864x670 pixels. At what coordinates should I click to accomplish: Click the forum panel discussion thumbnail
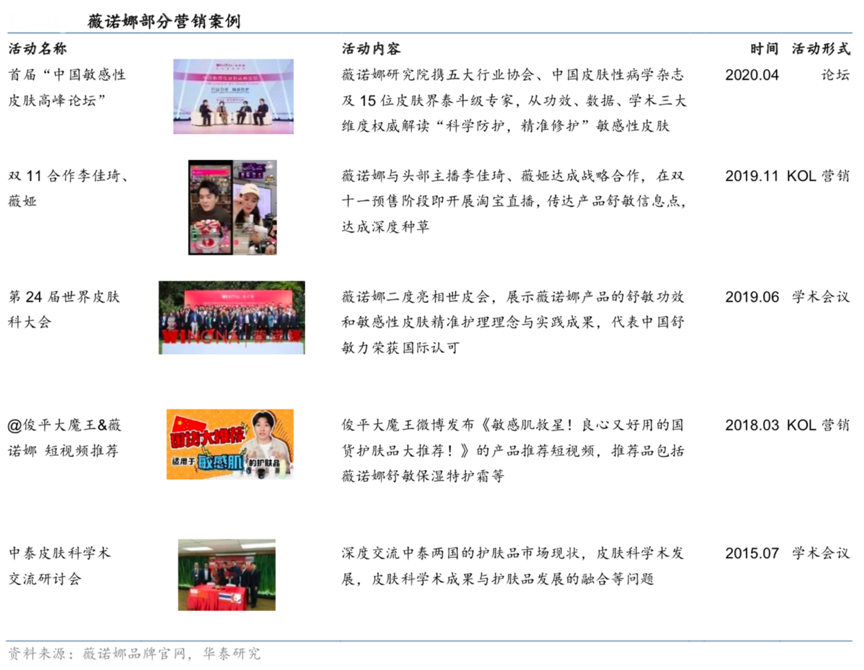[x=233, y=97]
